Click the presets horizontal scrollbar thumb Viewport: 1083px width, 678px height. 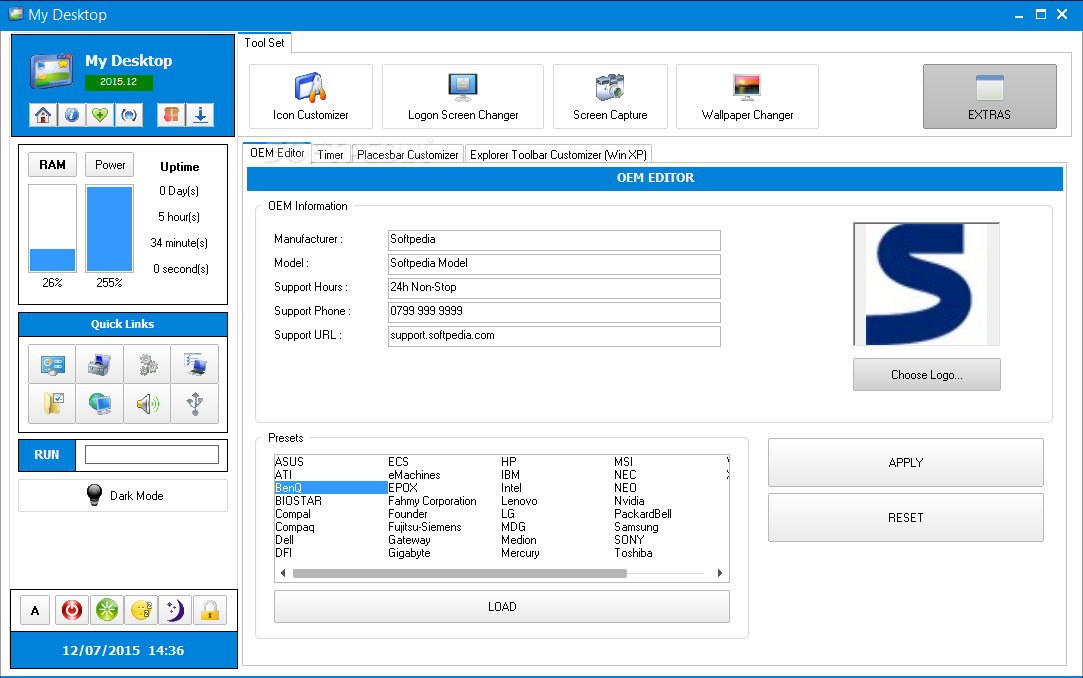click(x=459, y=573)
